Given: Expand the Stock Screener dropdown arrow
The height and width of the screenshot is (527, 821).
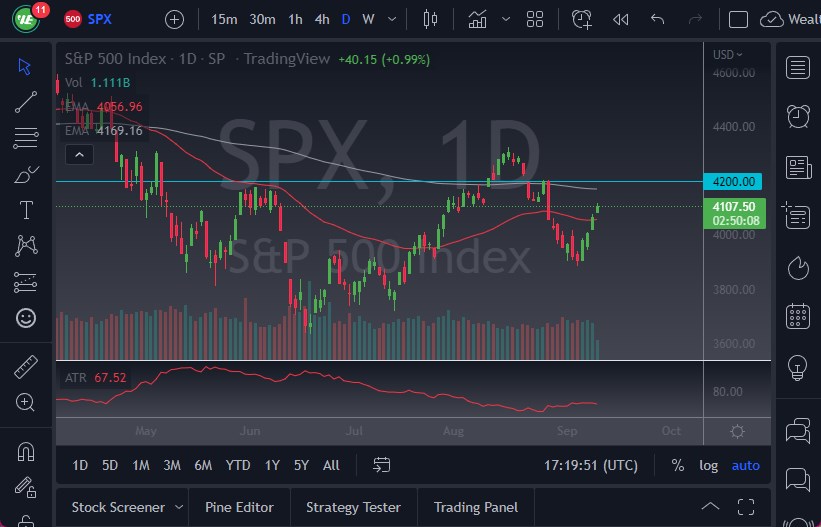Looking at the screenshot, I should 179,507.
